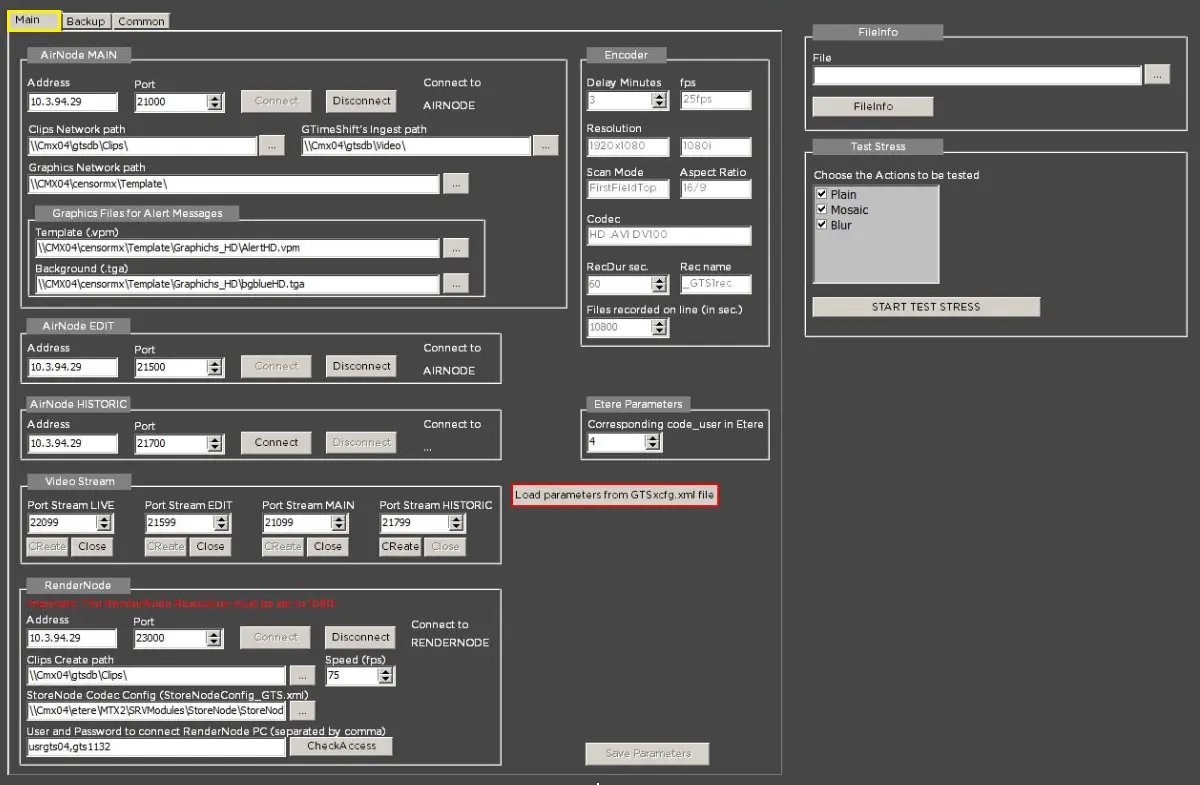Change RenderNode Speed fps spinner
1200x785 pixels.
click(x=386, y=676)
